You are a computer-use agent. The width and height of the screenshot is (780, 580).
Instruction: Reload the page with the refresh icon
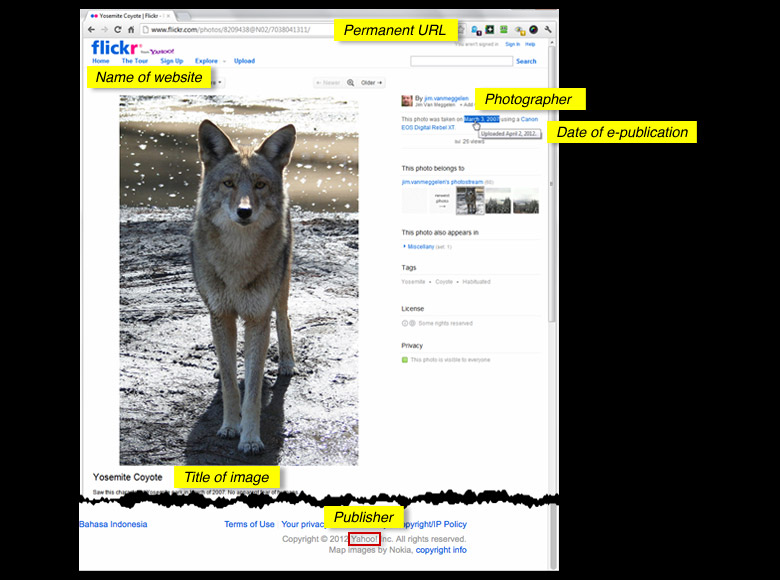click(117, 30)
